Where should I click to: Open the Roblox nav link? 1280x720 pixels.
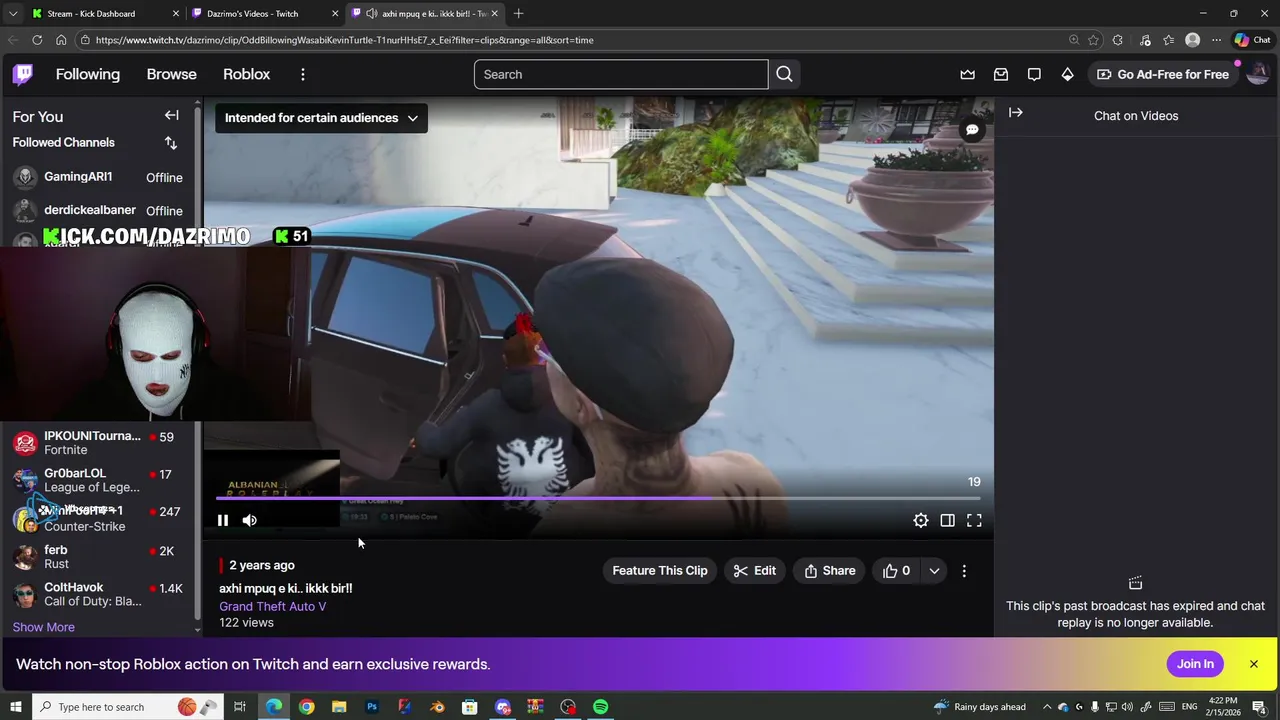click(x=246, y=74)
